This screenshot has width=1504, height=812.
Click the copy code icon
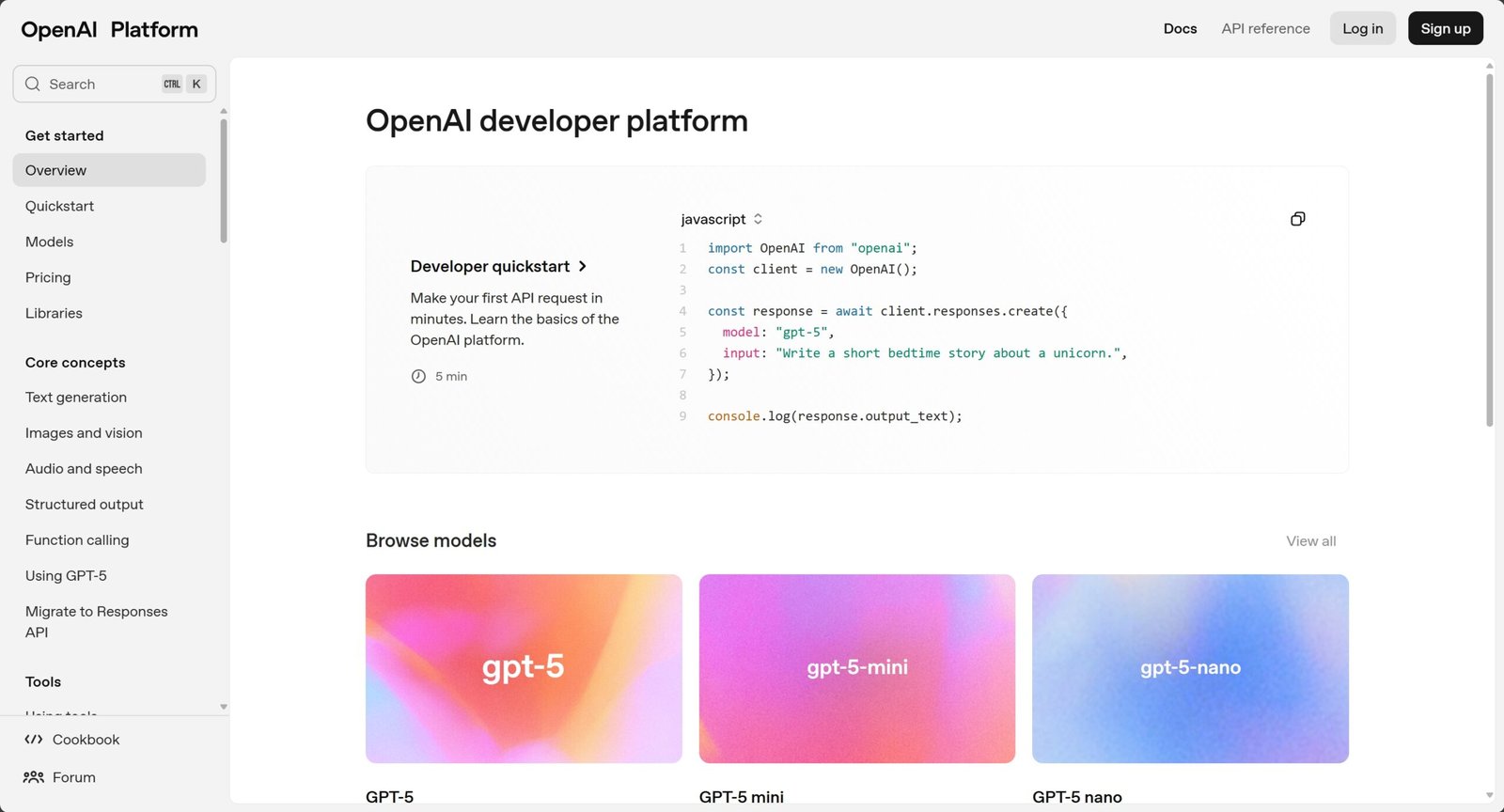(1297, 219)
